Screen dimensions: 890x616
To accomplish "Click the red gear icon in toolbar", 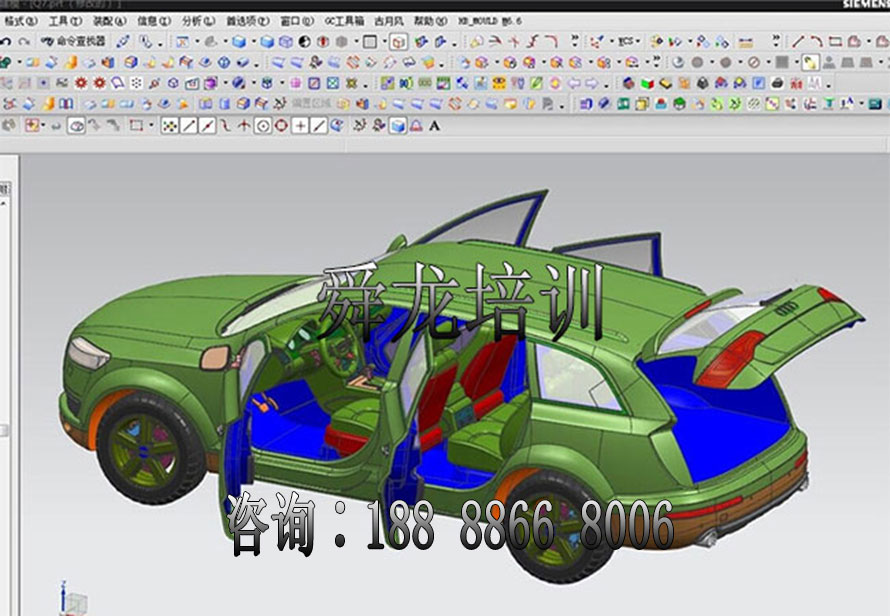I will coord(81,83).
